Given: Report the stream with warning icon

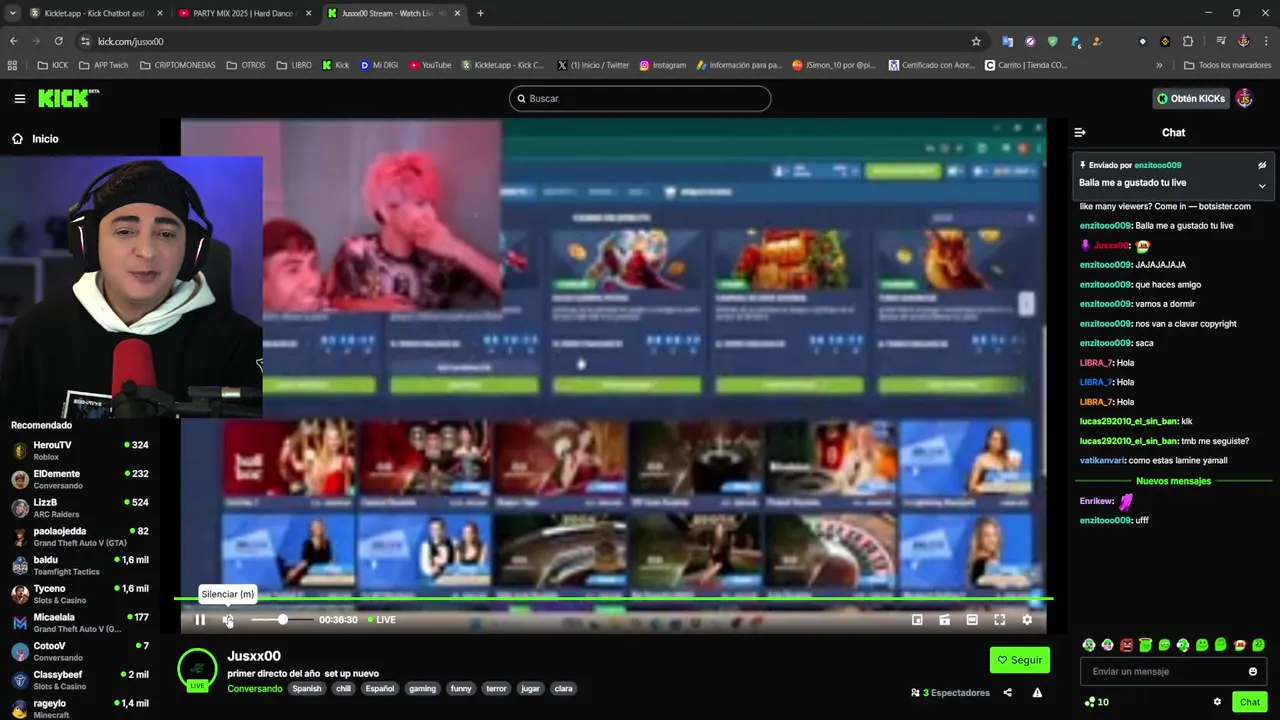Looking at the screenshot, I should [x=1037, y=692].
